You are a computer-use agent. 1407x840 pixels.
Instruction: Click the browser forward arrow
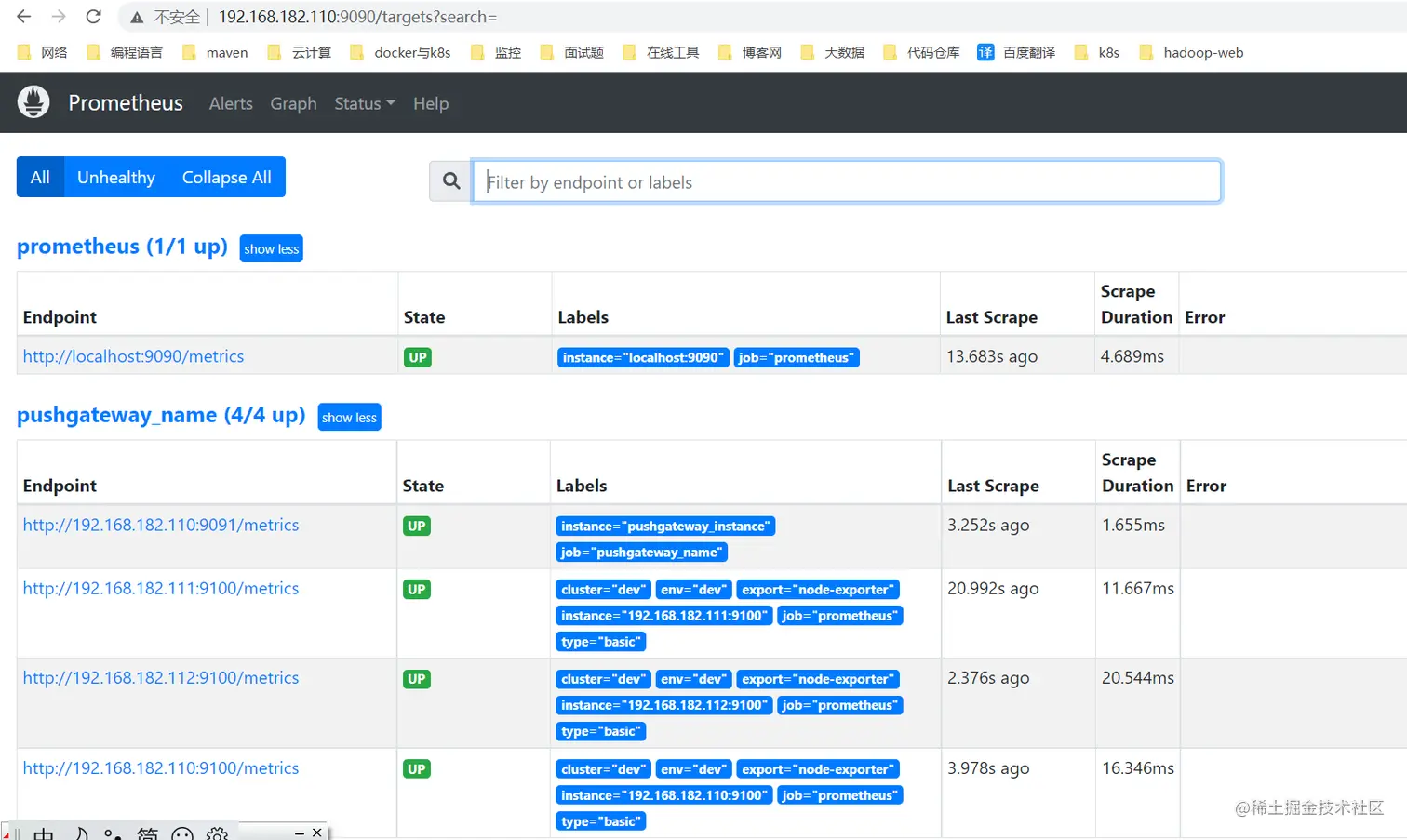59,17
